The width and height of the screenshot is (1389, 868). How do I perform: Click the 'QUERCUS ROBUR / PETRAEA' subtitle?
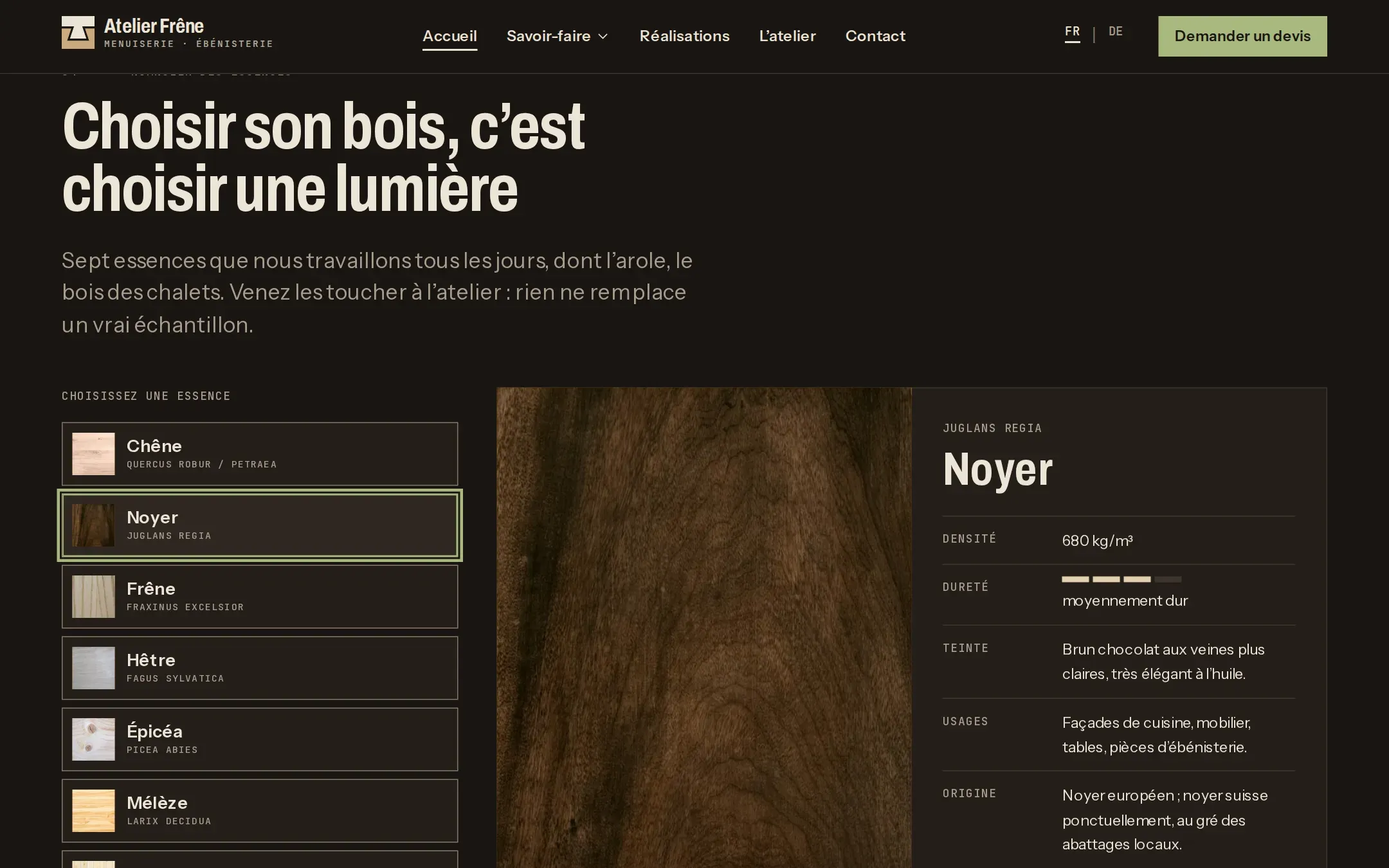(201, 464)
